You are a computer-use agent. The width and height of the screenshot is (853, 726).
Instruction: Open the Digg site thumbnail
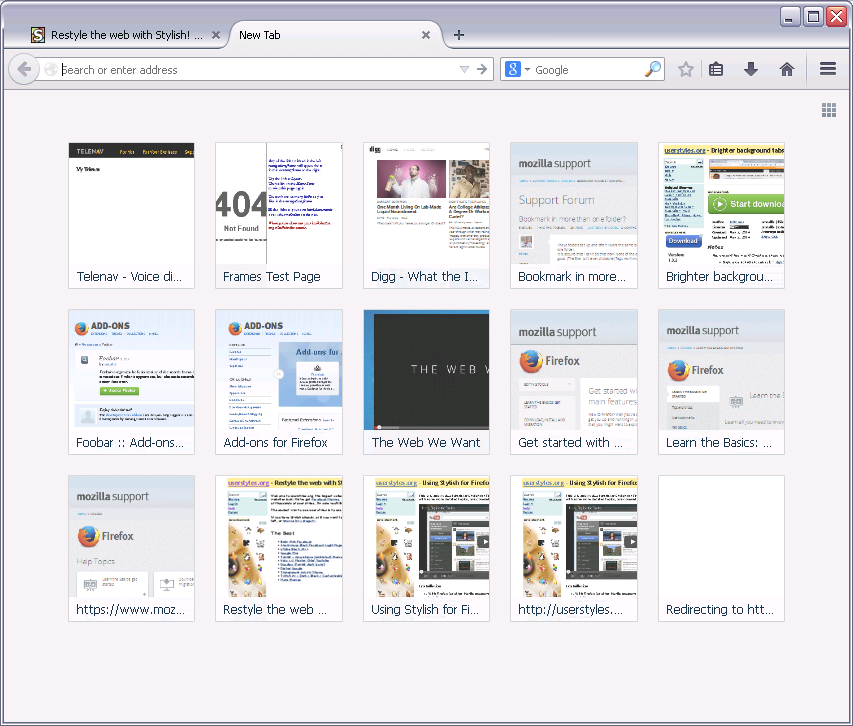click(426, 214)
